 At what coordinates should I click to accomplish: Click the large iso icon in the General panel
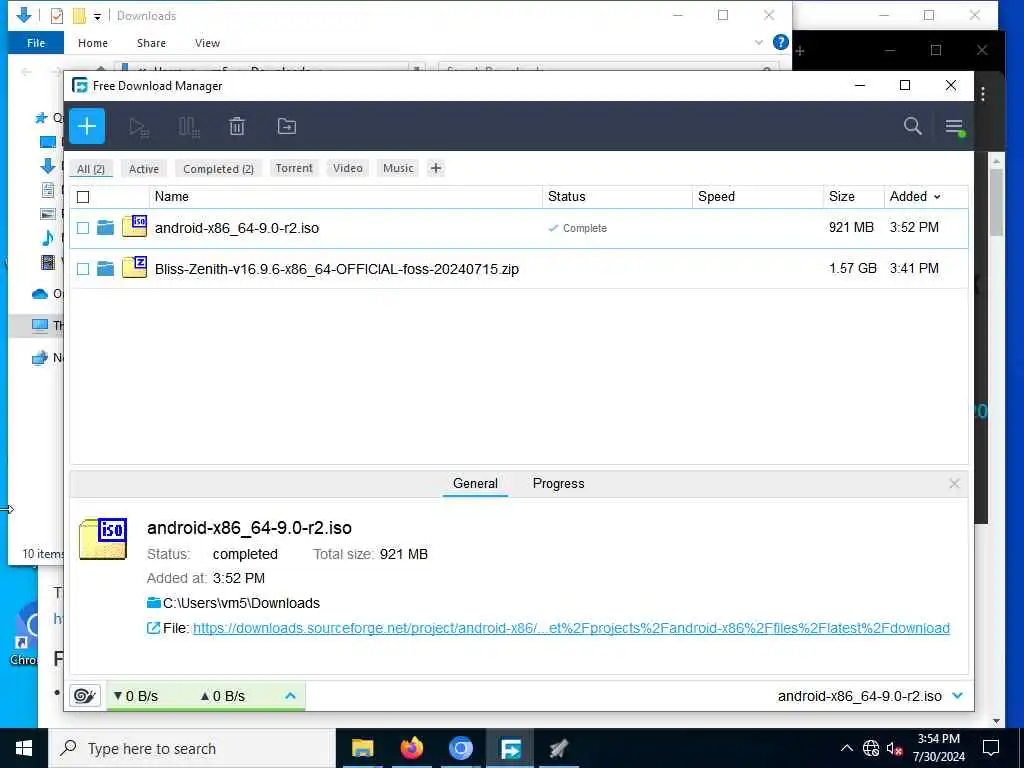pos(103,539)
